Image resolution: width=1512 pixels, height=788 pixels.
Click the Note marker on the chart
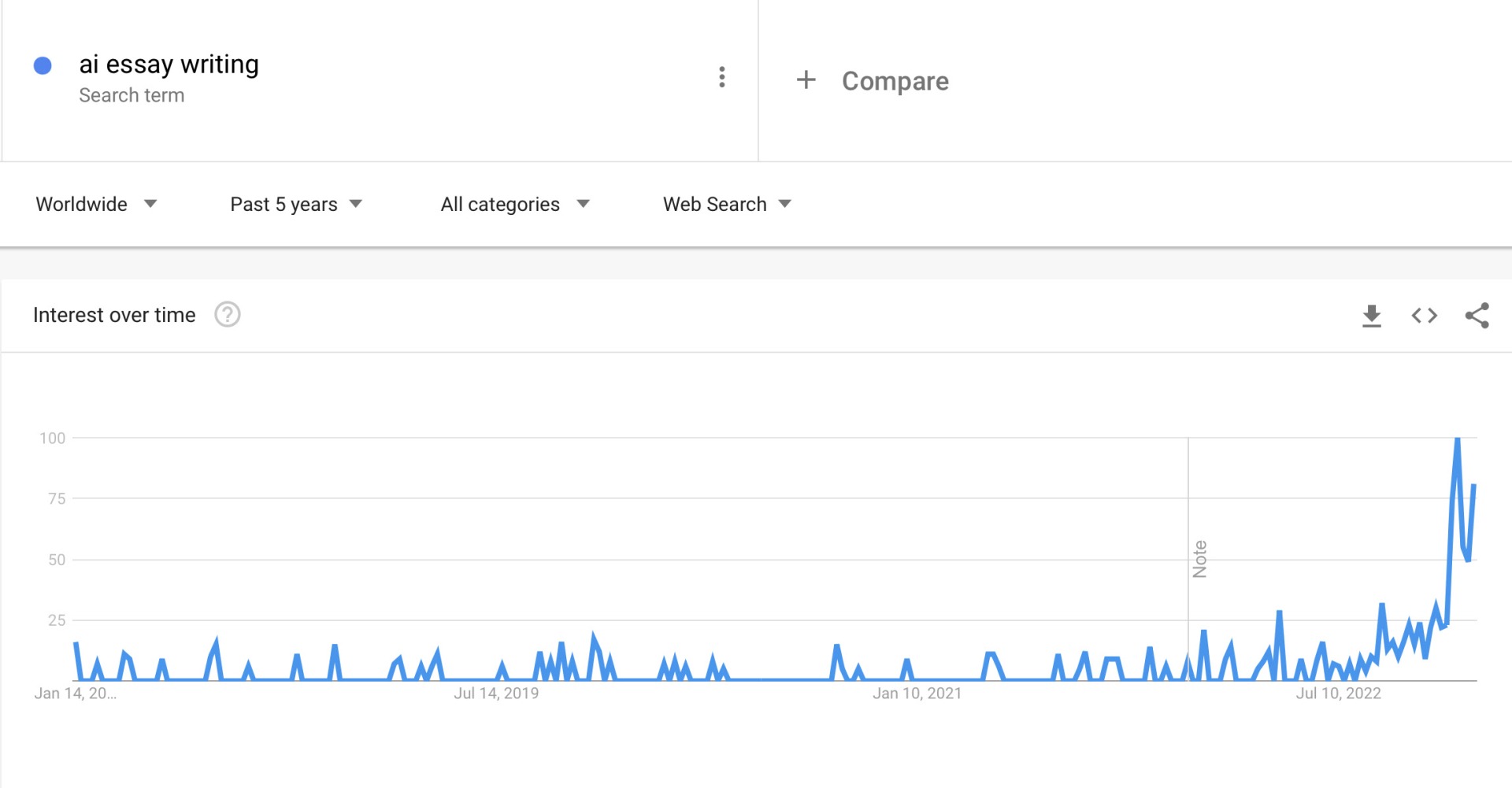[1199, 559]
